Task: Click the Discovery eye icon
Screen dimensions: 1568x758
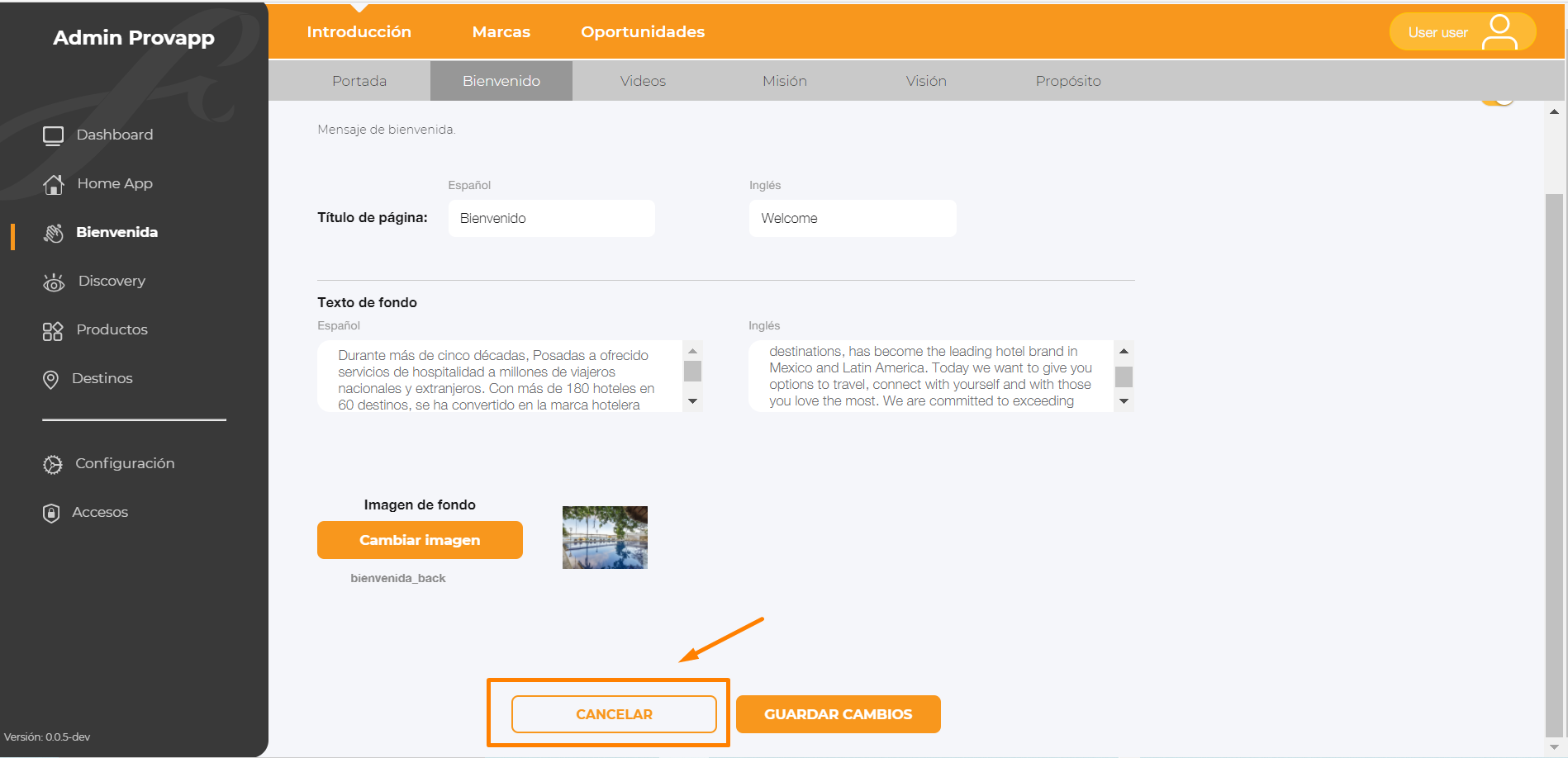Action: click(53, 282)
